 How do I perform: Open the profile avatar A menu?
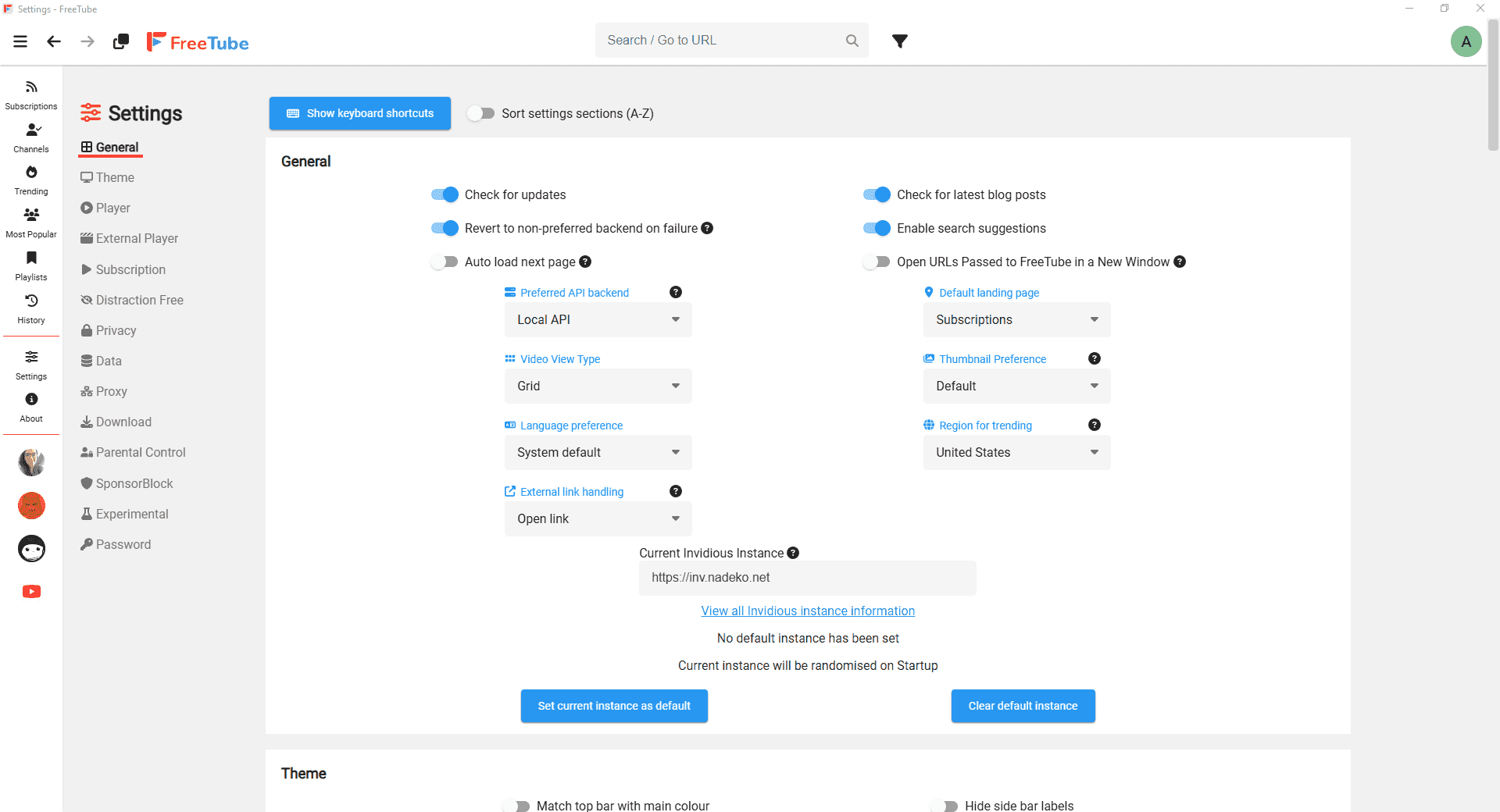pos(1466,41)
